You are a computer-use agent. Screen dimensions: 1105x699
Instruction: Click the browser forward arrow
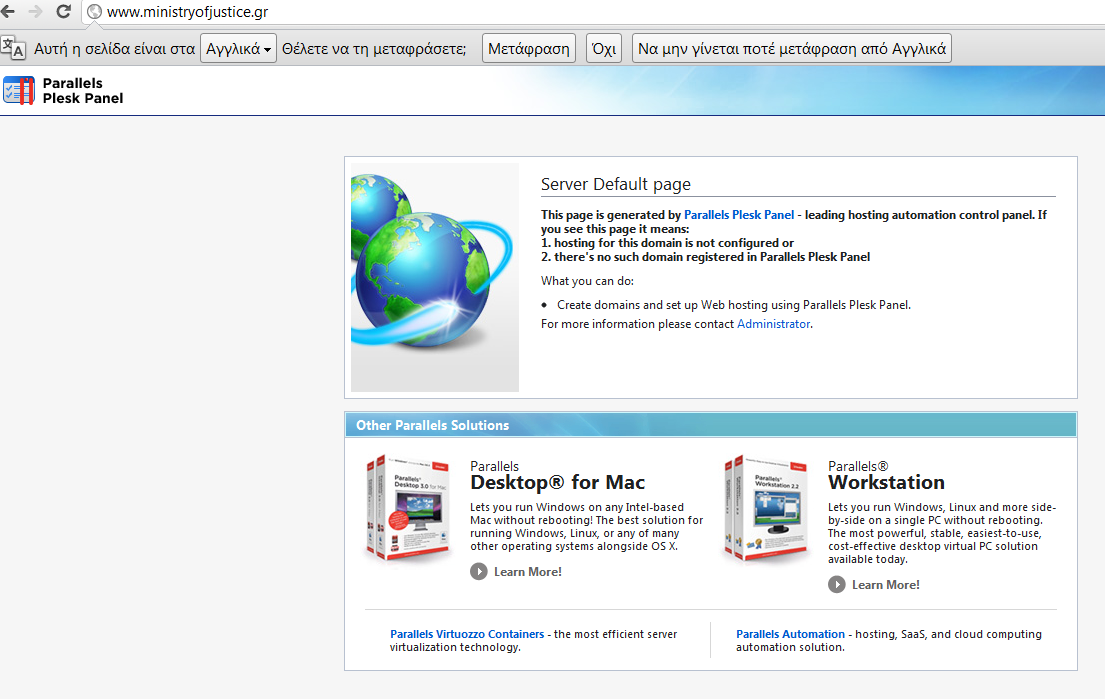(x=36, y=12)
